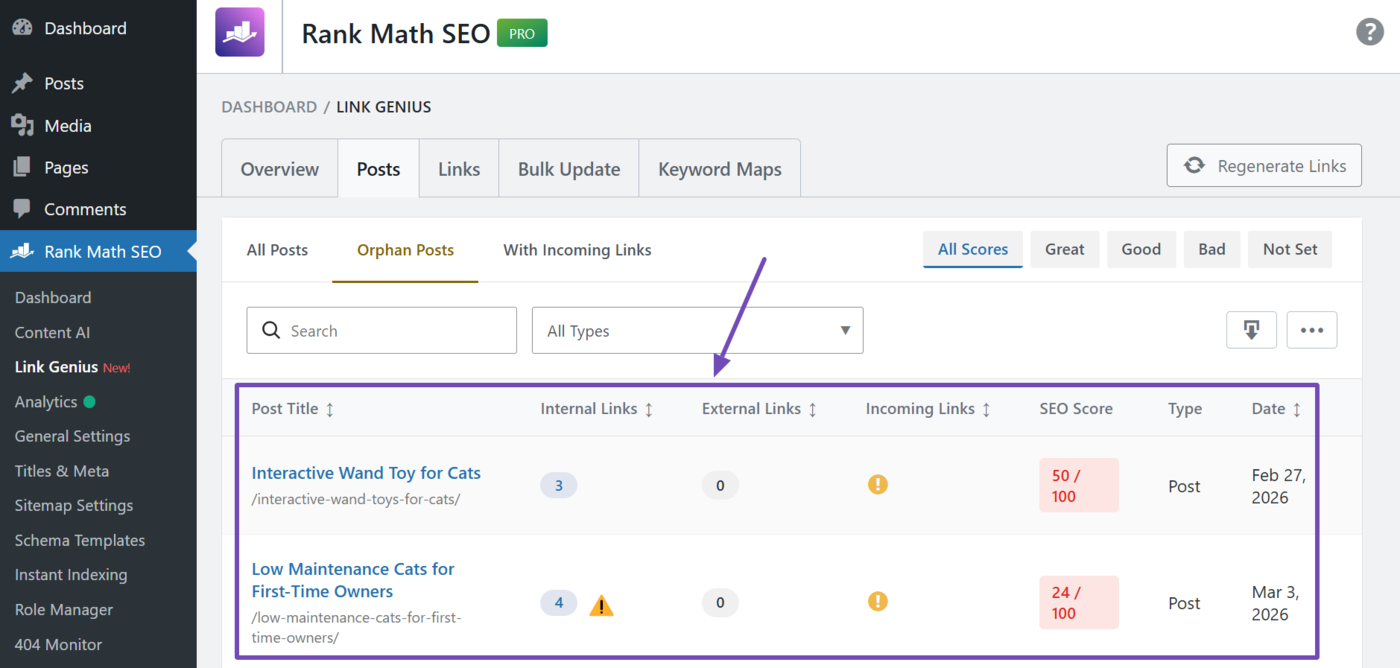
Task: Open Analytics in sidebar
Action: point(46,402)
